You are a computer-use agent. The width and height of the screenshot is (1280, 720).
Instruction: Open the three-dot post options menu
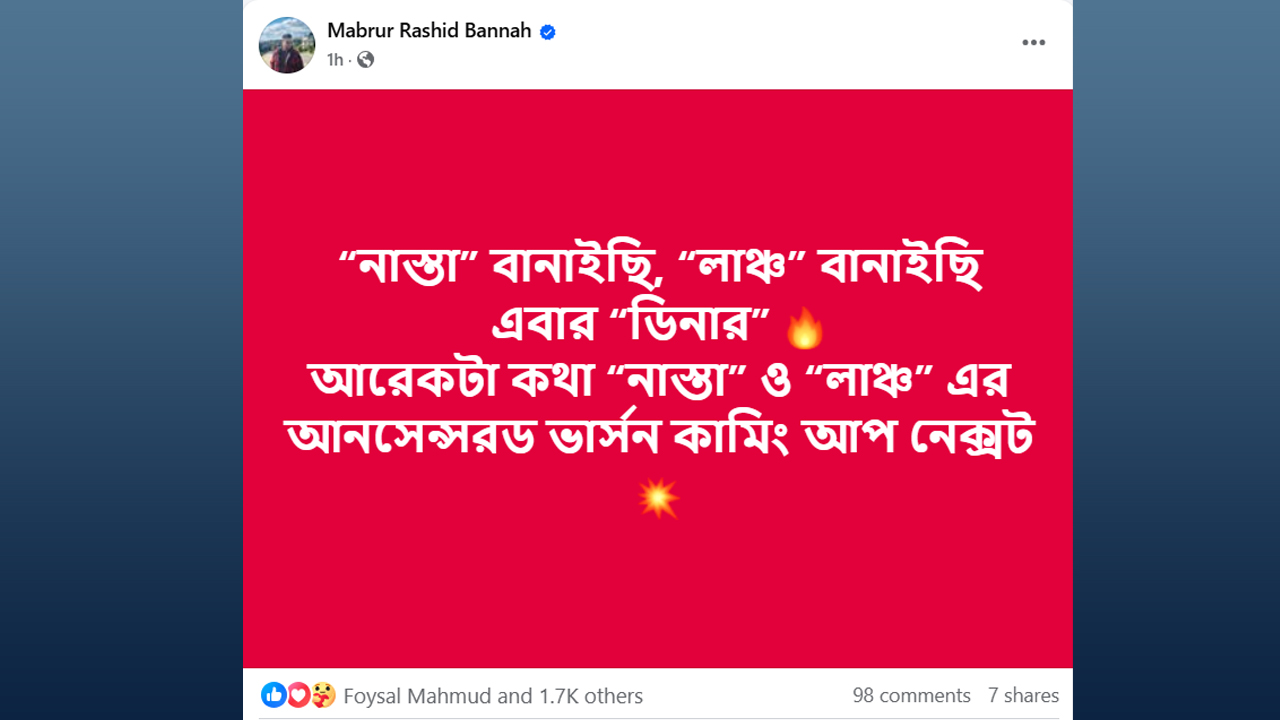1033,42
